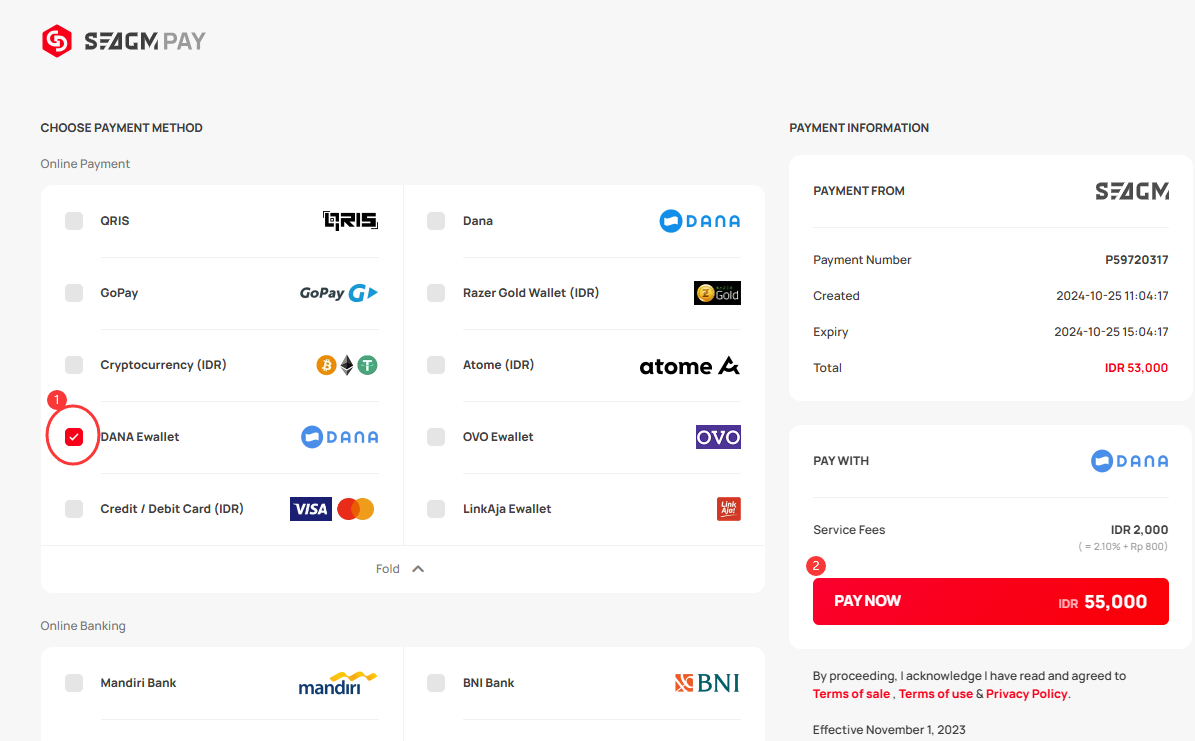Tick the Mandiri Bank checkbox
The width and height of the screenshot is (1195, 741).
coord(74,683)
